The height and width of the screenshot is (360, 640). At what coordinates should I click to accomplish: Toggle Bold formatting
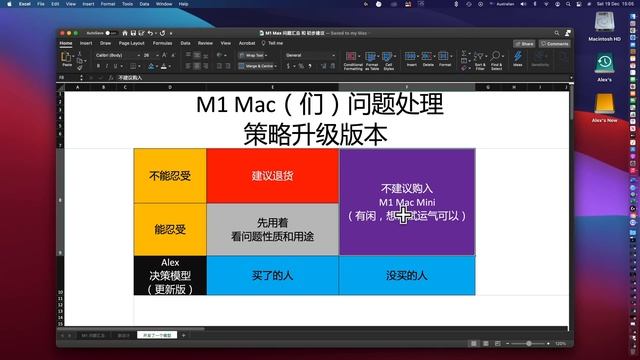(x=98, y=66)
